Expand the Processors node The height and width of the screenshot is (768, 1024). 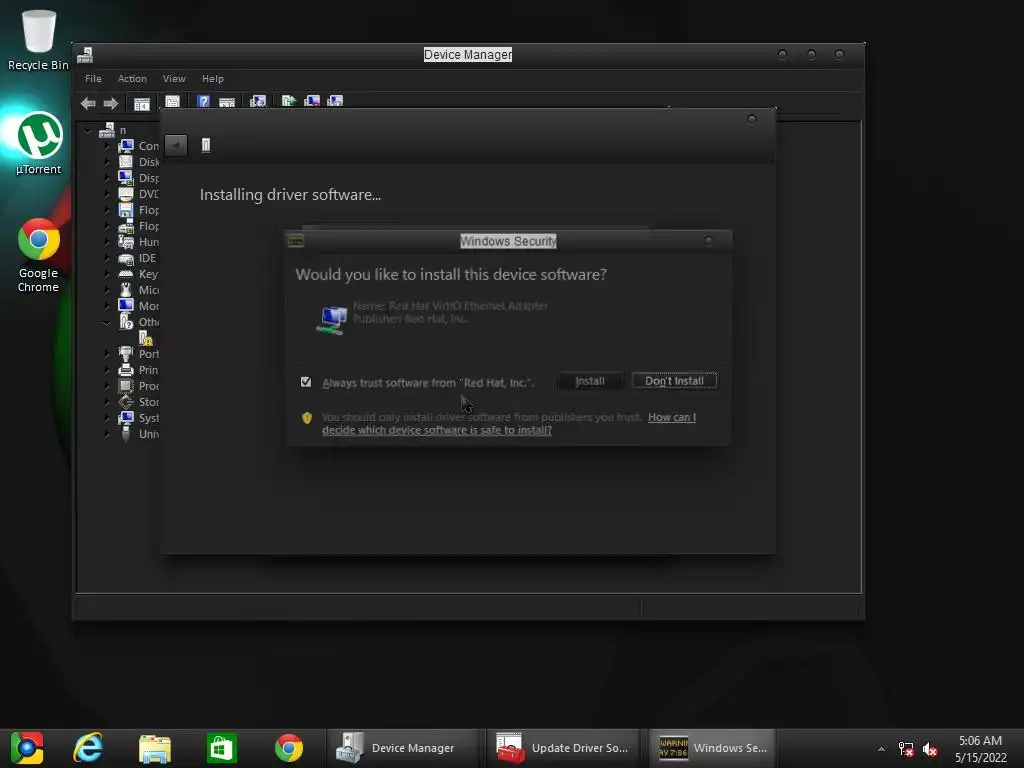coord(107,386)
